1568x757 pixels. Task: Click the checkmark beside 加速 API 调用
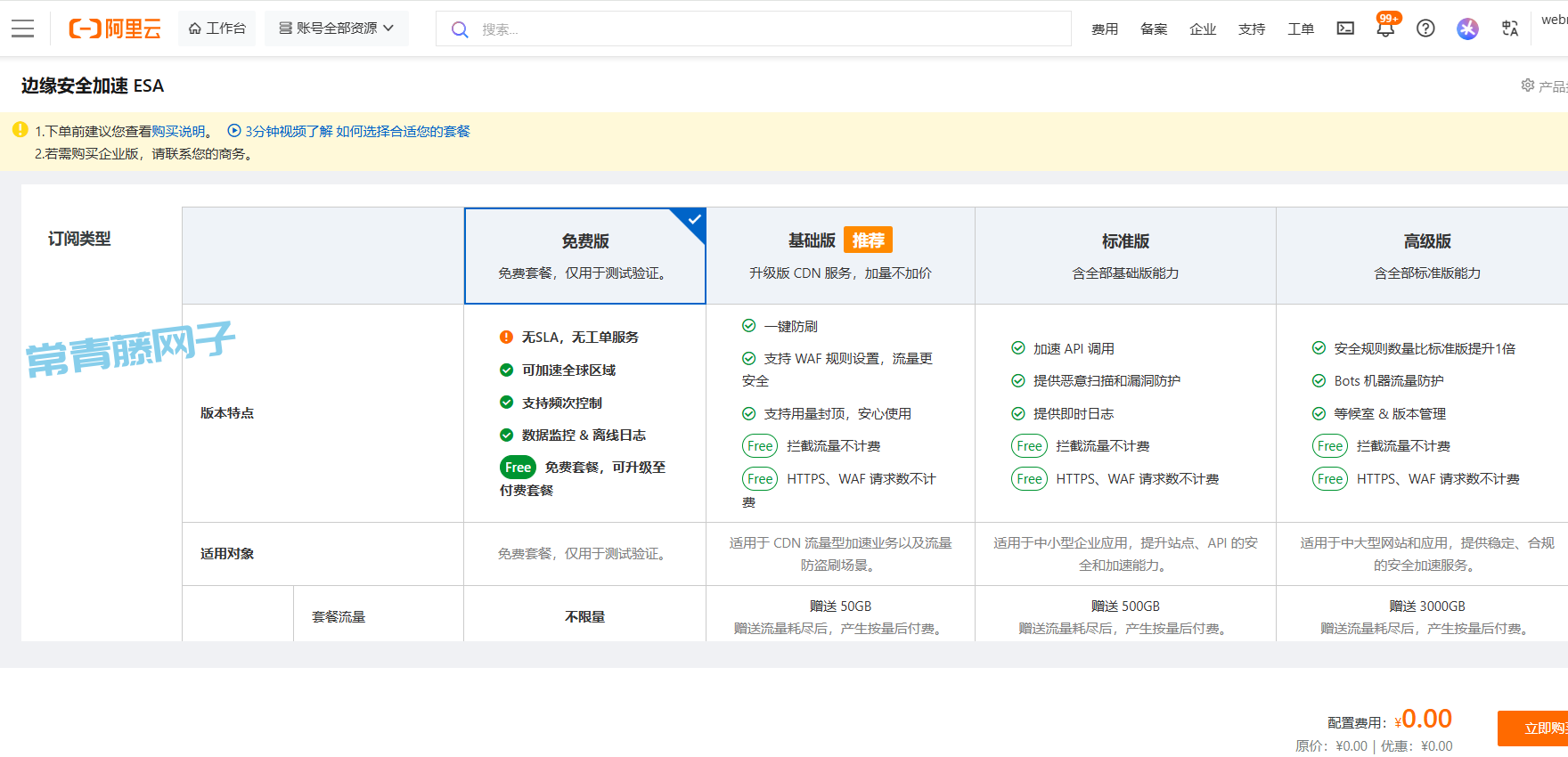tap(1018, 348)
